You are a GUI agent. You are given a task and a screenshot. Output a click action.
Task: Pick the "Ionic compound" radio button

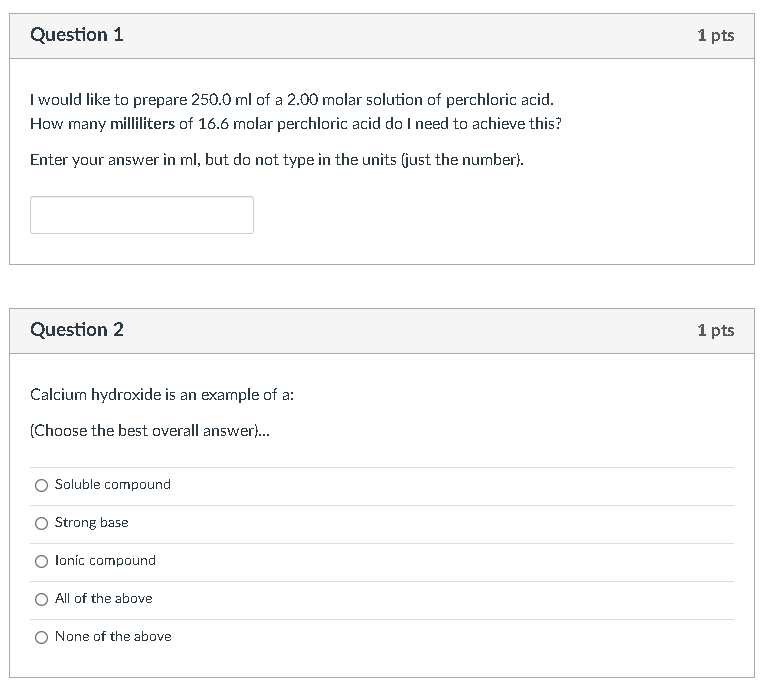(x=41, y=561)
